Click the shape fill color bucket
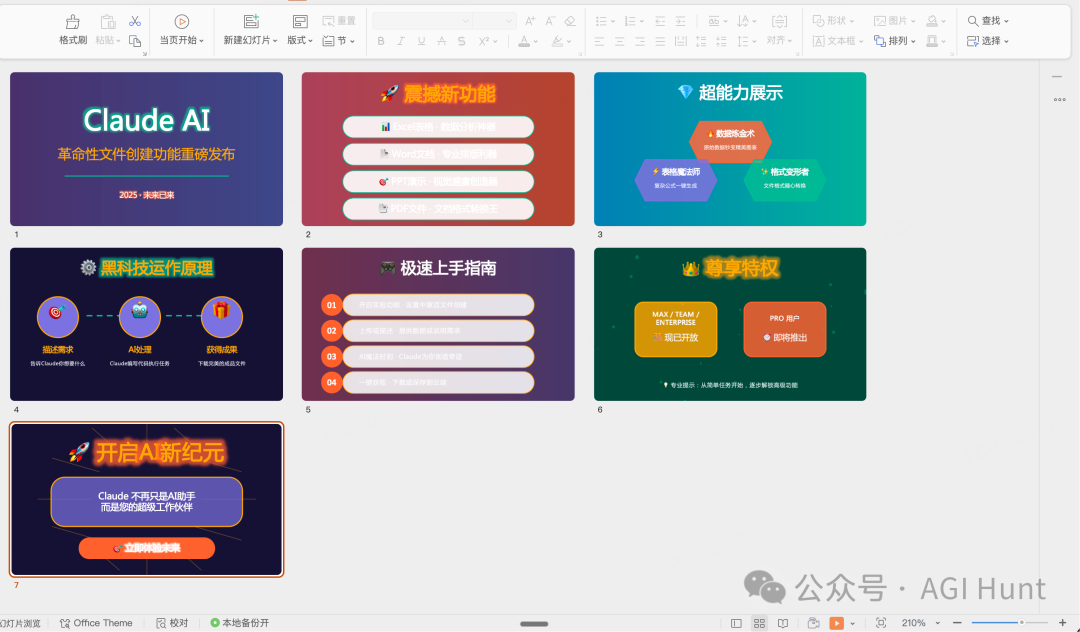 click(x=932, y=21)
